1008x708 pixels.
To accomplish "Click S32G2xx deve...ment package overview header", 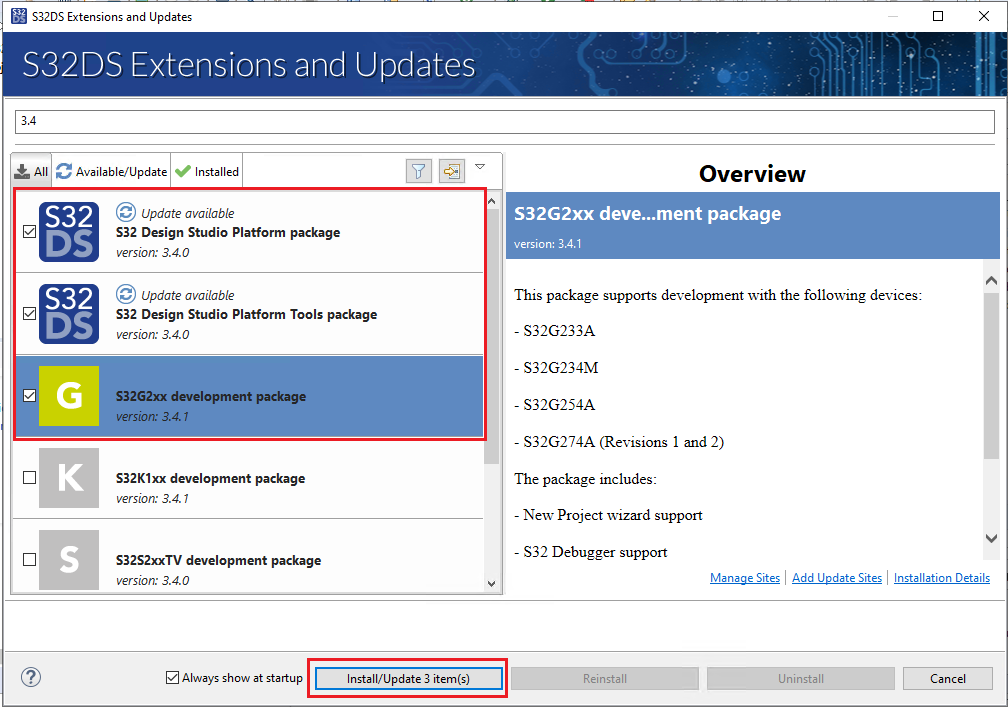I will 753,226.
